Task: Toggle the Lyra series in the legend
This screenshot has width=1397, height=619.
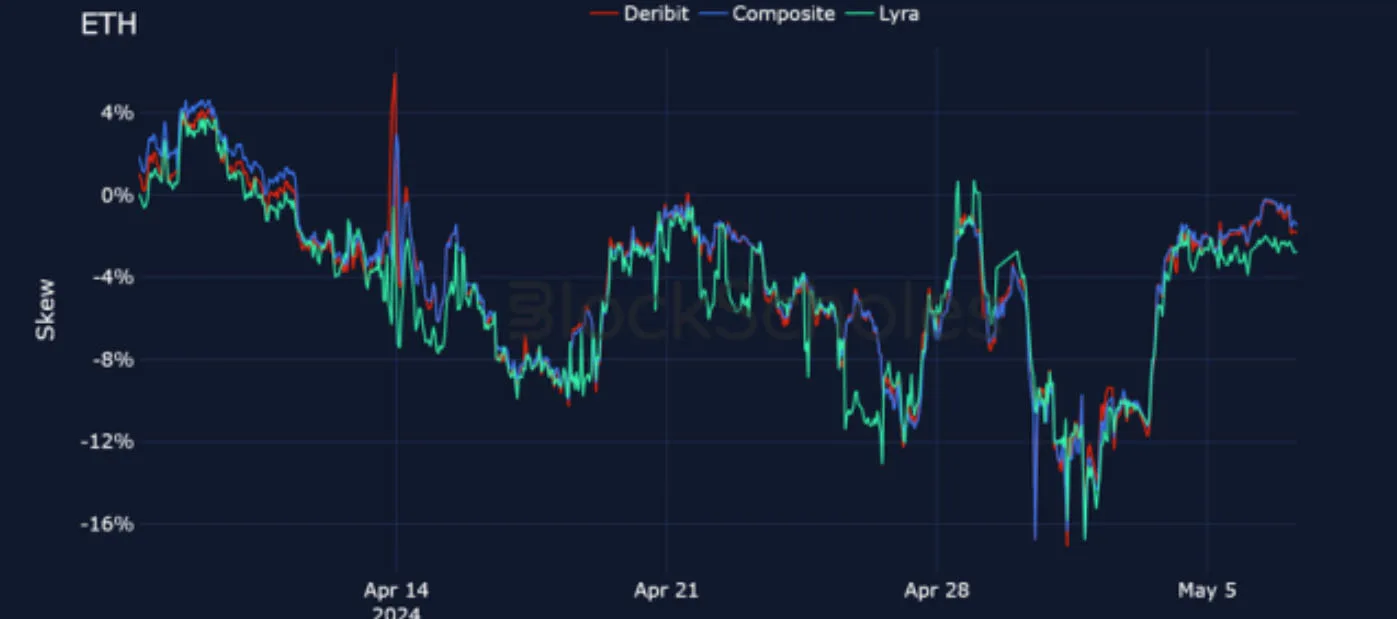Action: pyautogui.click(x=882, y=14)
